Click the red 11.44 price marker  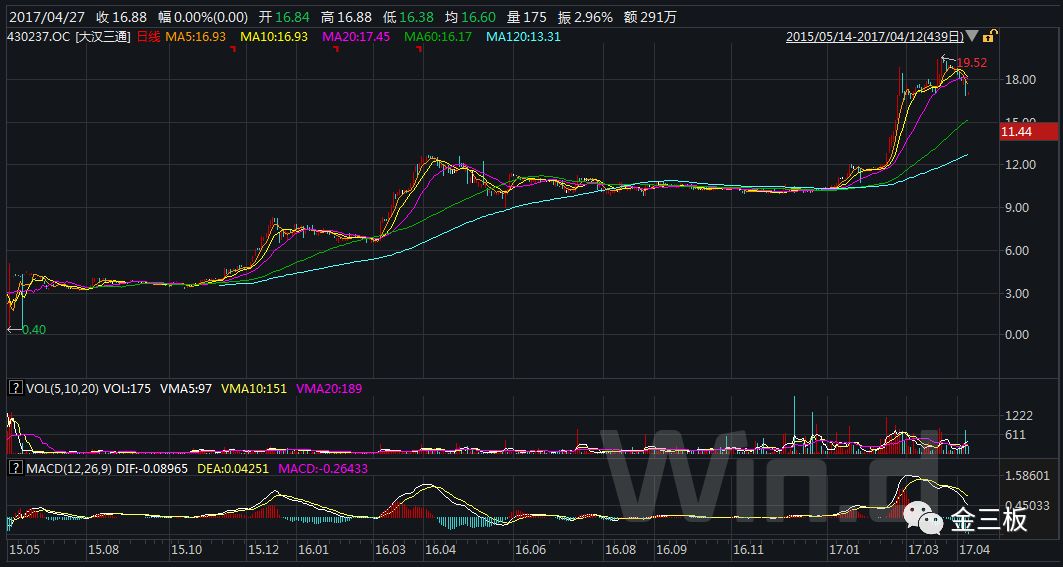(1028, 131)
